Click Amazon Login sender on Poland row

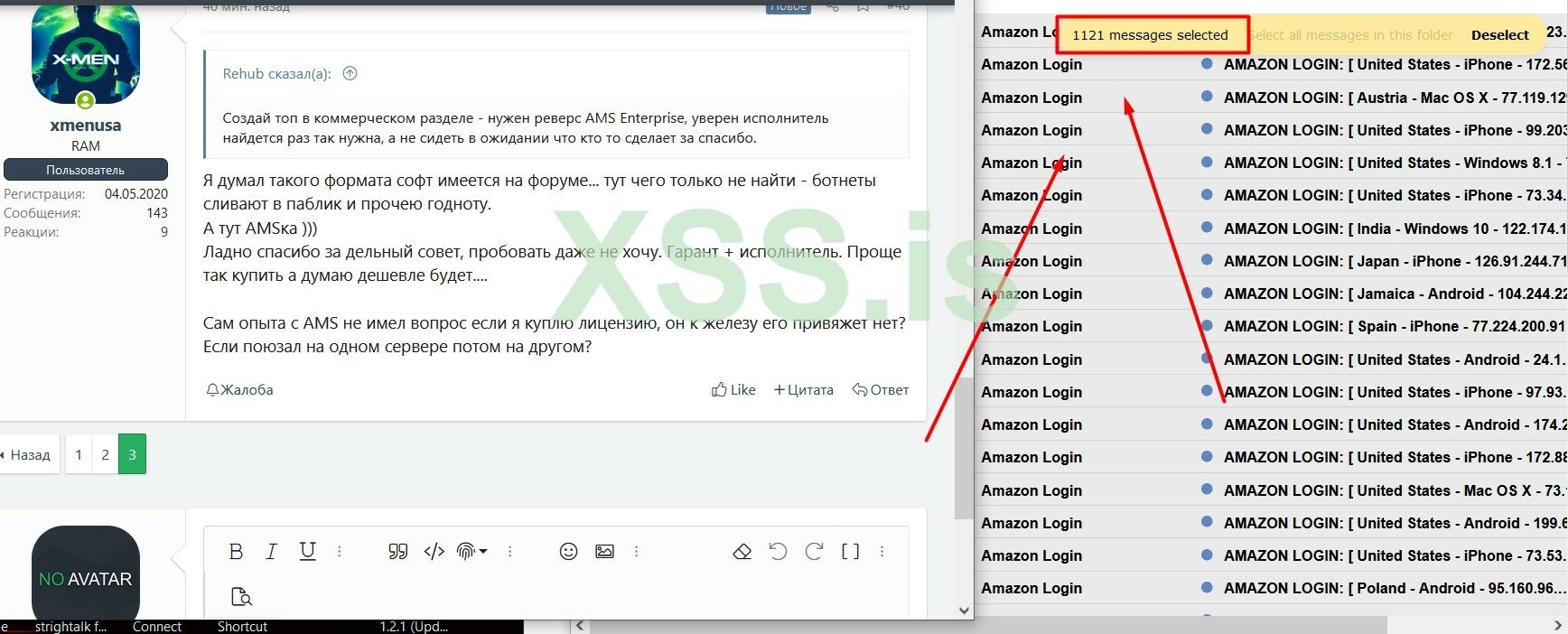point(1031,588)
